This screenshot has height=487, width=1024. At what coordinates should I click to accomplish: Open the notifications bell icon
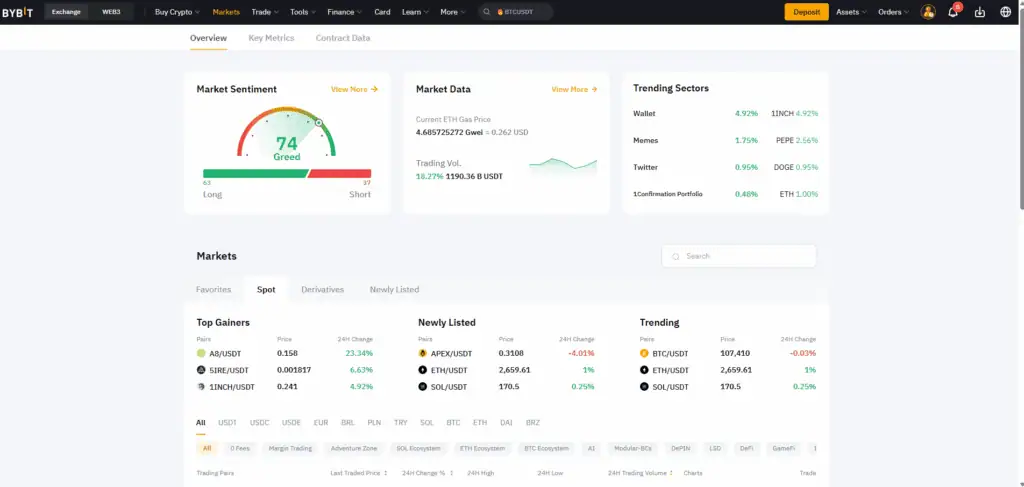953,12
